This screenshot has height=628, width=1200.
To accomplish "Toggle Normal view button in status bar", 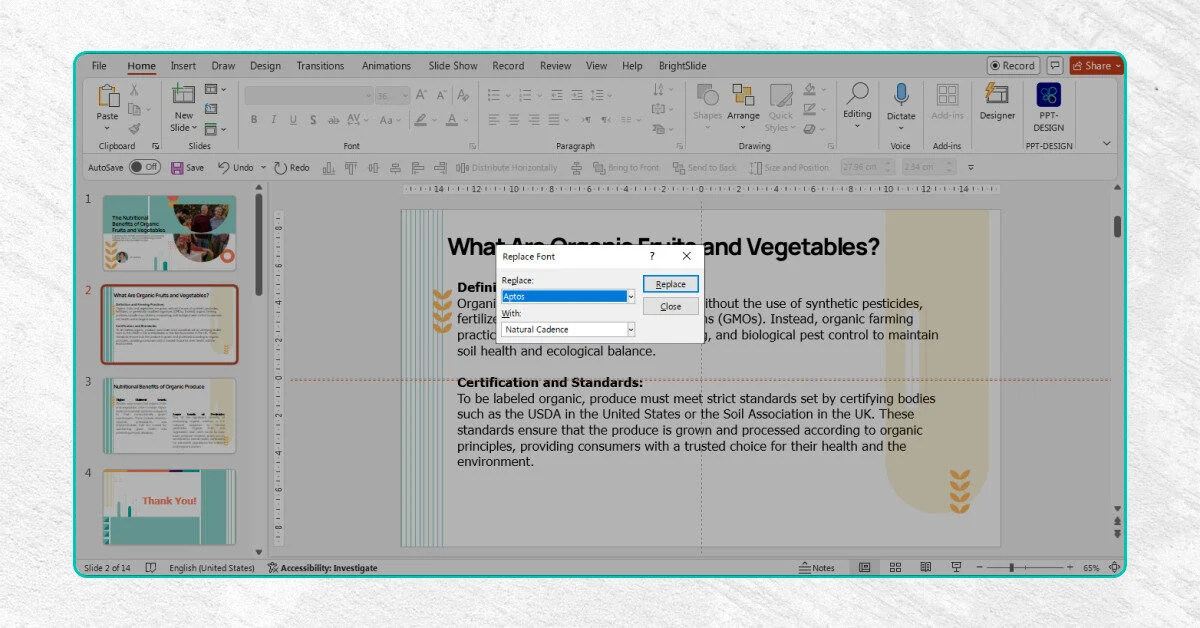I will pyautogui.click(x=864, y=567).
